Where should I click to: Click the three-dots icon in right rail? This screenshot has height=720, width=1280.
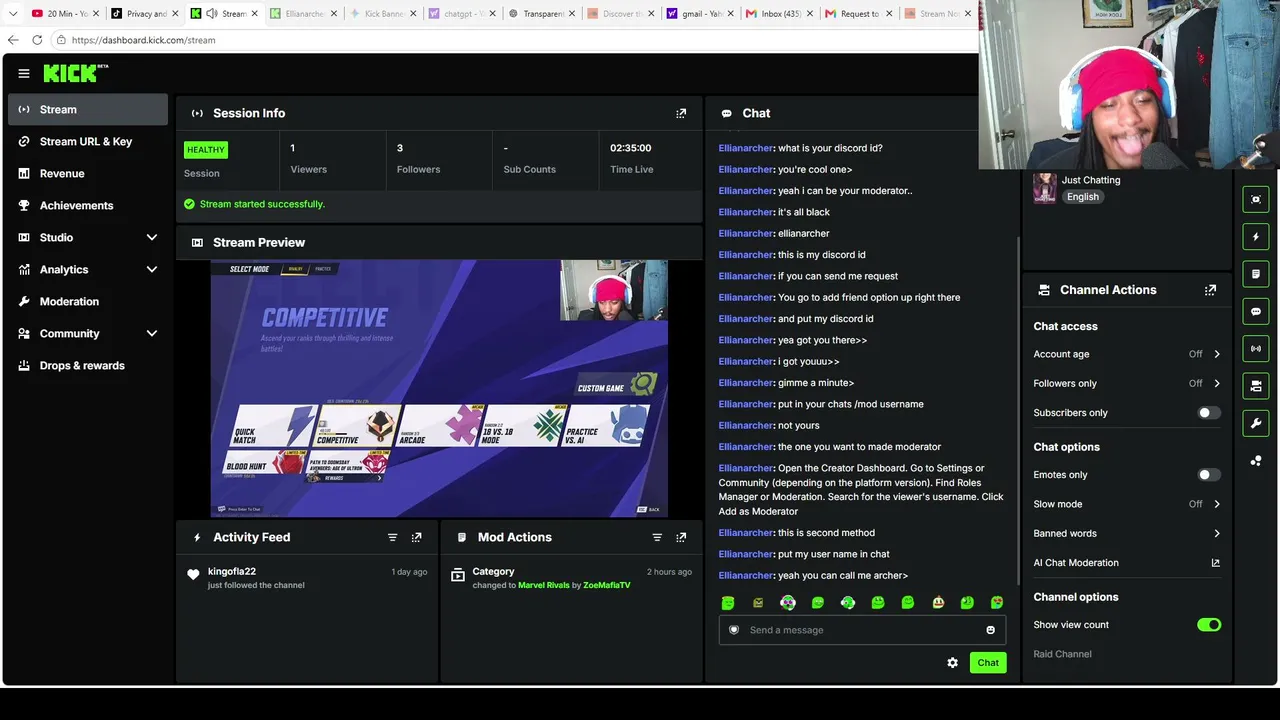coord(1256,460)
